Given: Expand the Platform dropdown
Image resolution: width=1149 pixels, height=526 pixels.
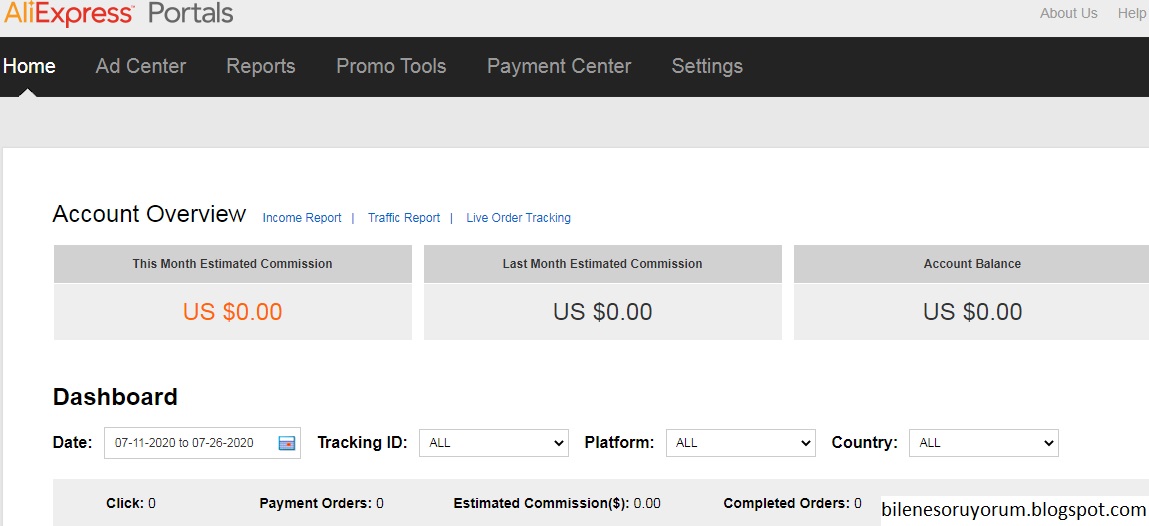Looking at the screenshot, I should tap(740, 443).
